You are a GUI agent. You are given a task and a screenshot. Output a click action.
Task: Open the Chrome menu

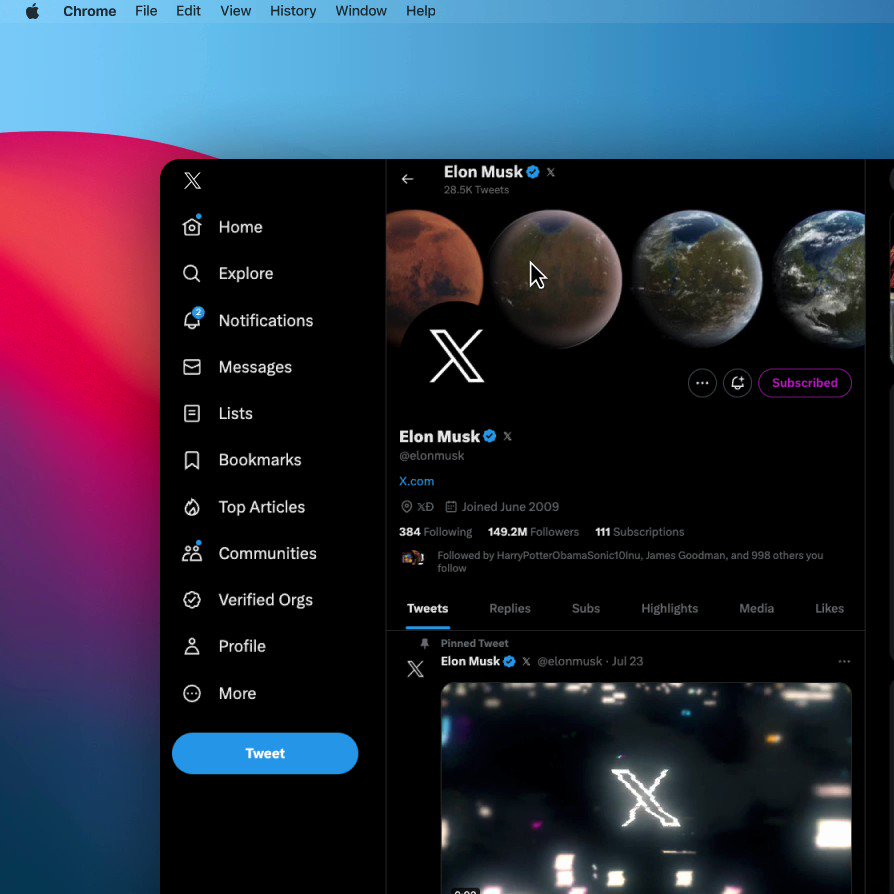[x=90, y=11]
